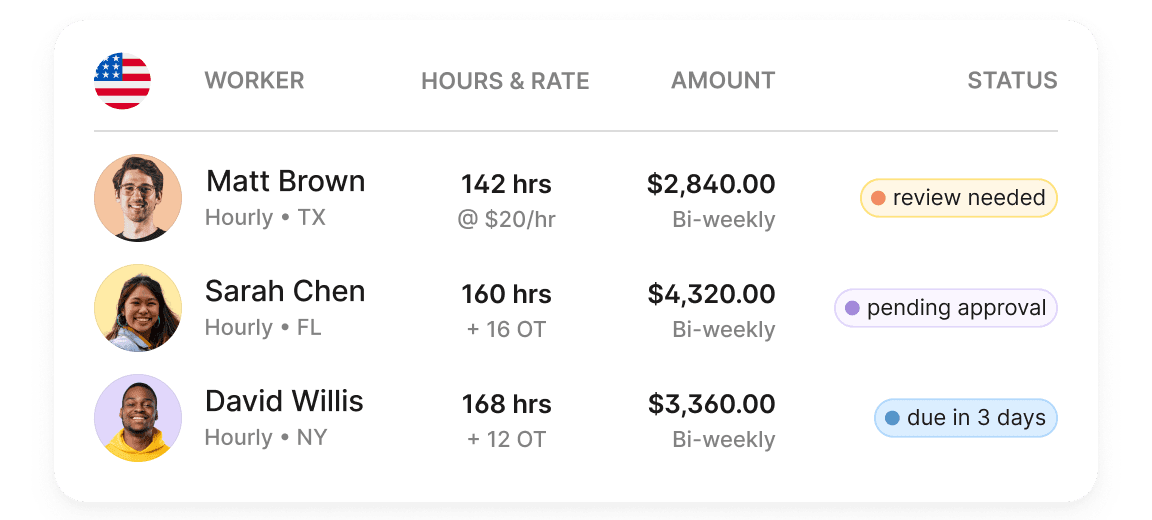Screen dimensions: 1152x520
Task: Click the purple dot in pending approval badge
Action: (x=852, y=308)
